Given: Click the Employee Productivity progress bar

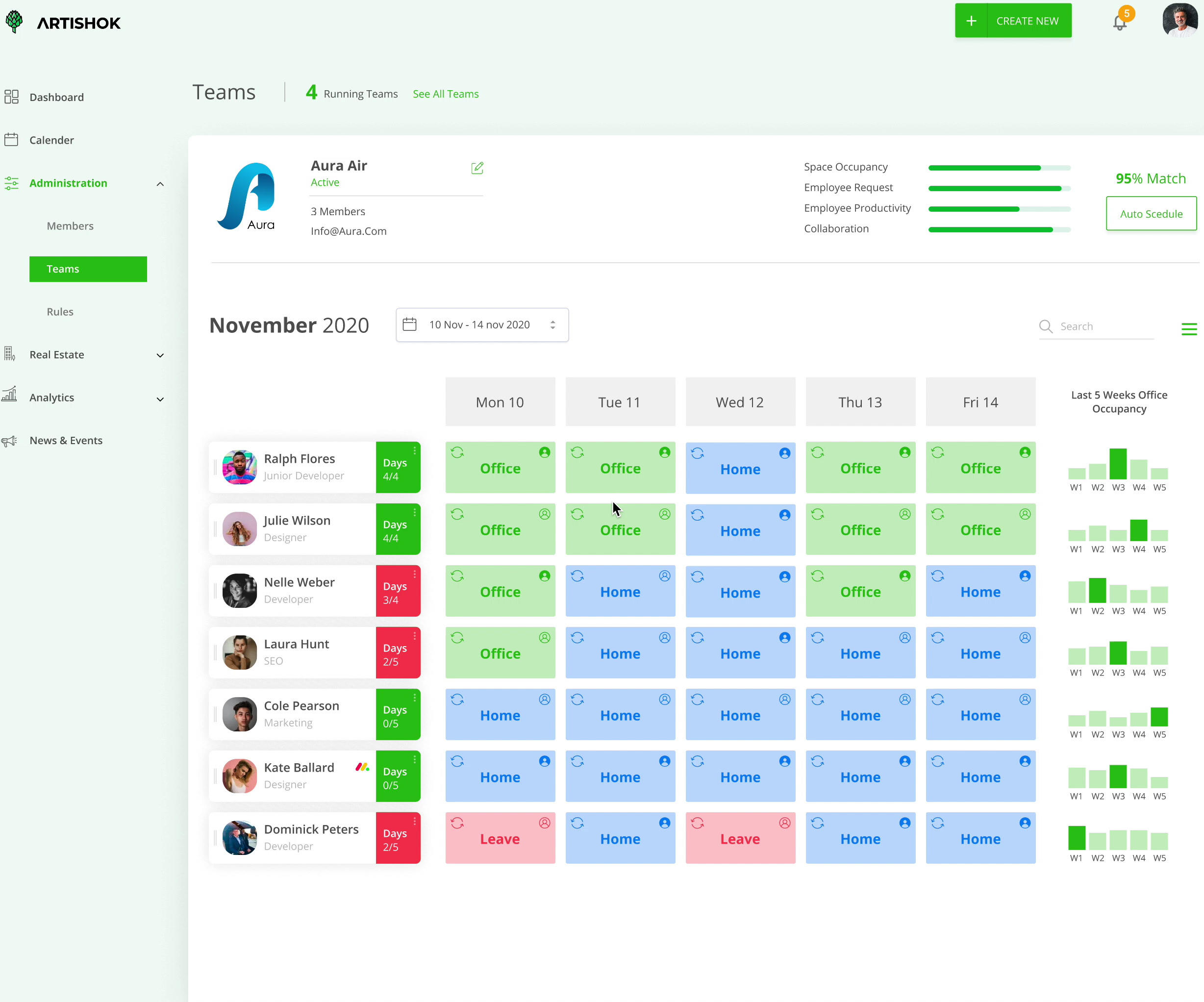Looking at the screenshot, I should 999,209.
